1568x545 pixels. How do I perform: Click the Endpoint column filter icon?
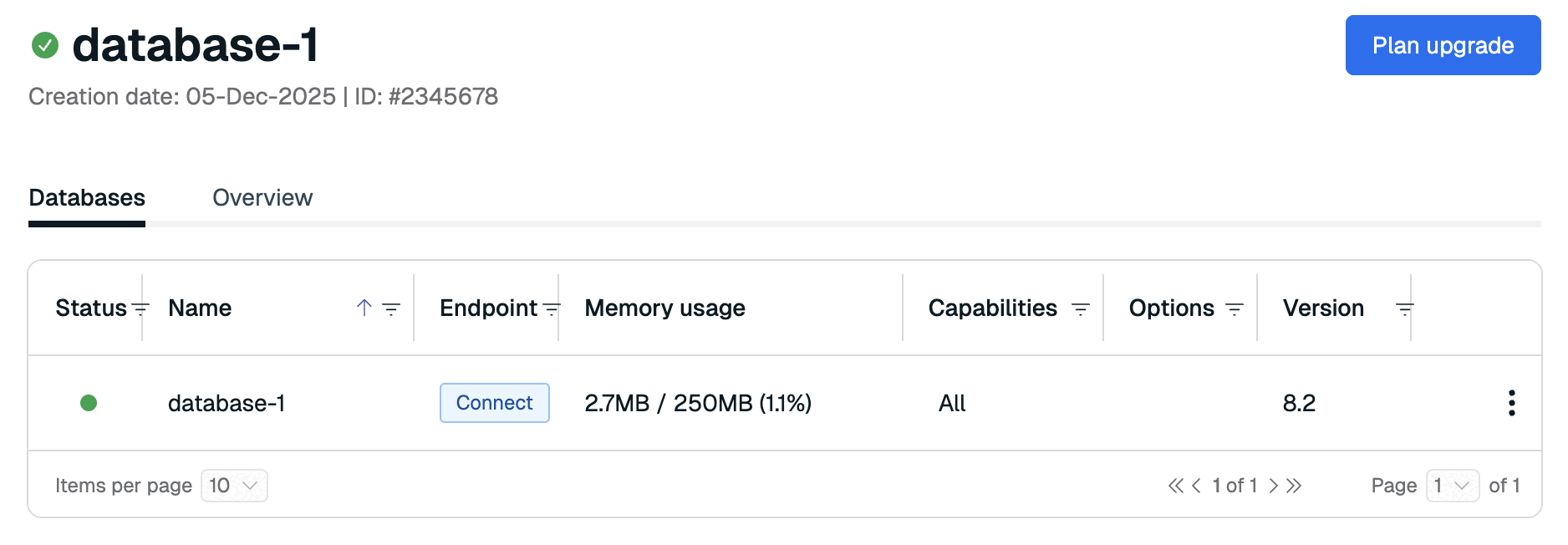click(552, 309)
